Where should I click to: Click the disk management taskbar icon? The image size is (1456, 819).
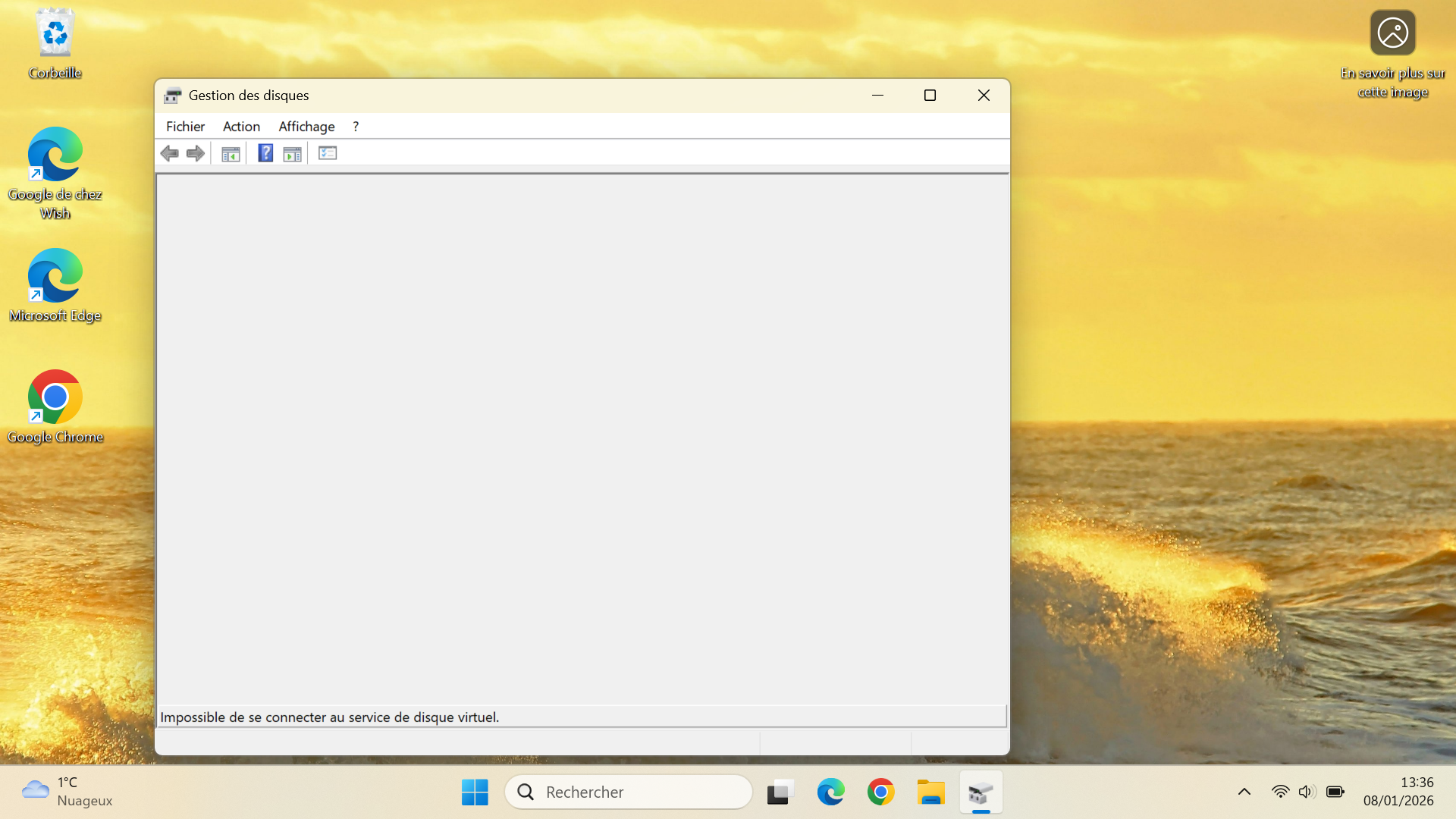[981, 792]
